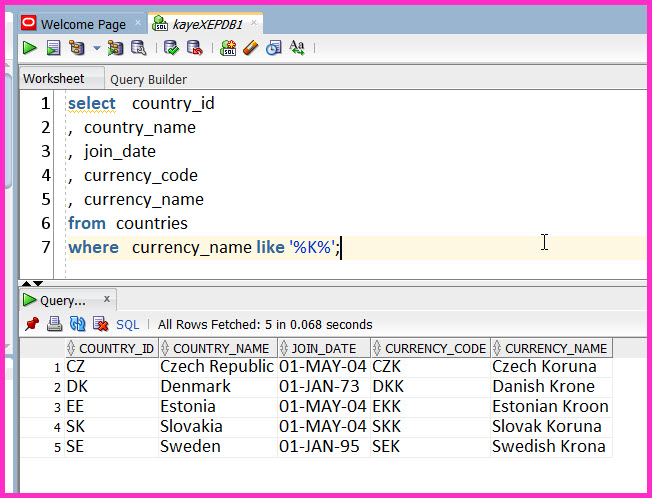652x498 pixels.
Task: Click 'join_date' on editor line 3
Action: [x=120, y=152]
